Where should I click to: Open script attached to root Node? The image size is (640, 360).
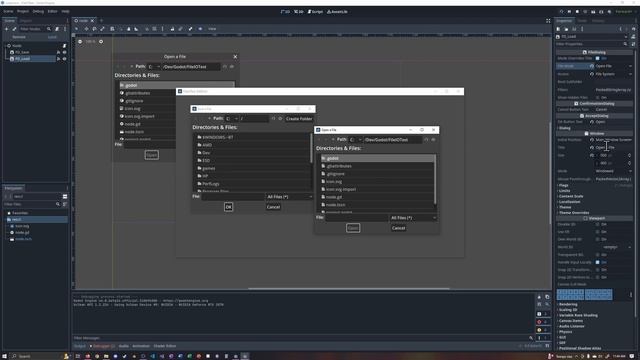click(64, 46)
